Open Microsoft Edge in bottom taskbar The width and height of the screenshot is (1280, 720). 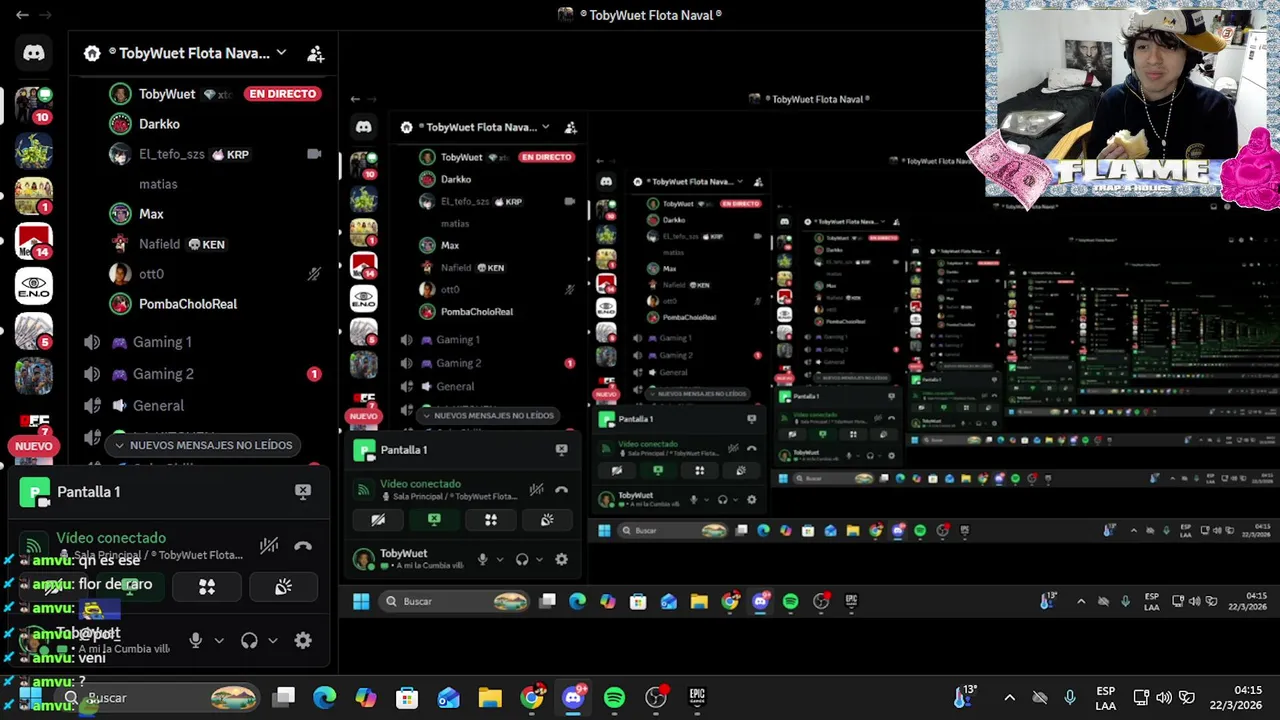click(x=324, y=697)
